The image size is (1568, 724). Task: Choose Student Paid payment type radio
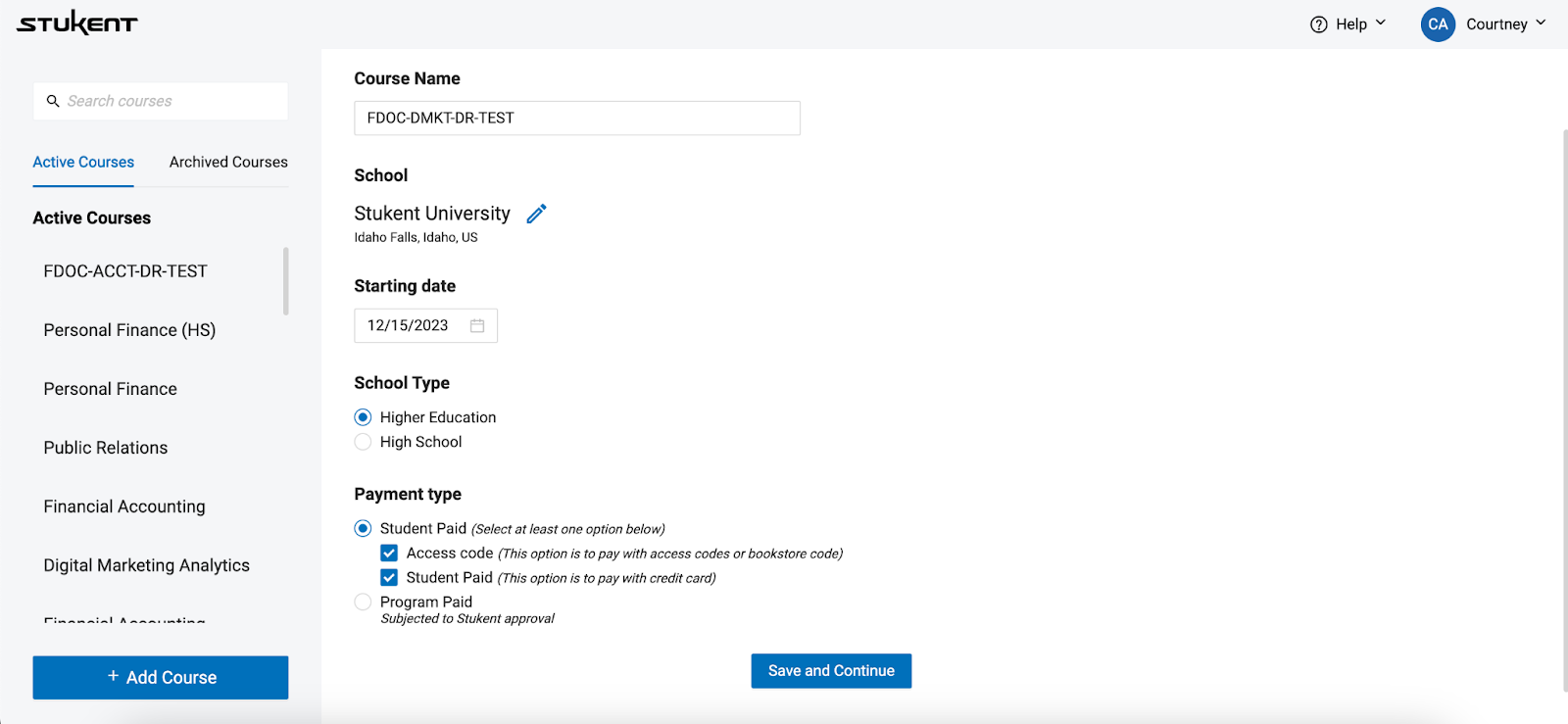pos(363,528)
